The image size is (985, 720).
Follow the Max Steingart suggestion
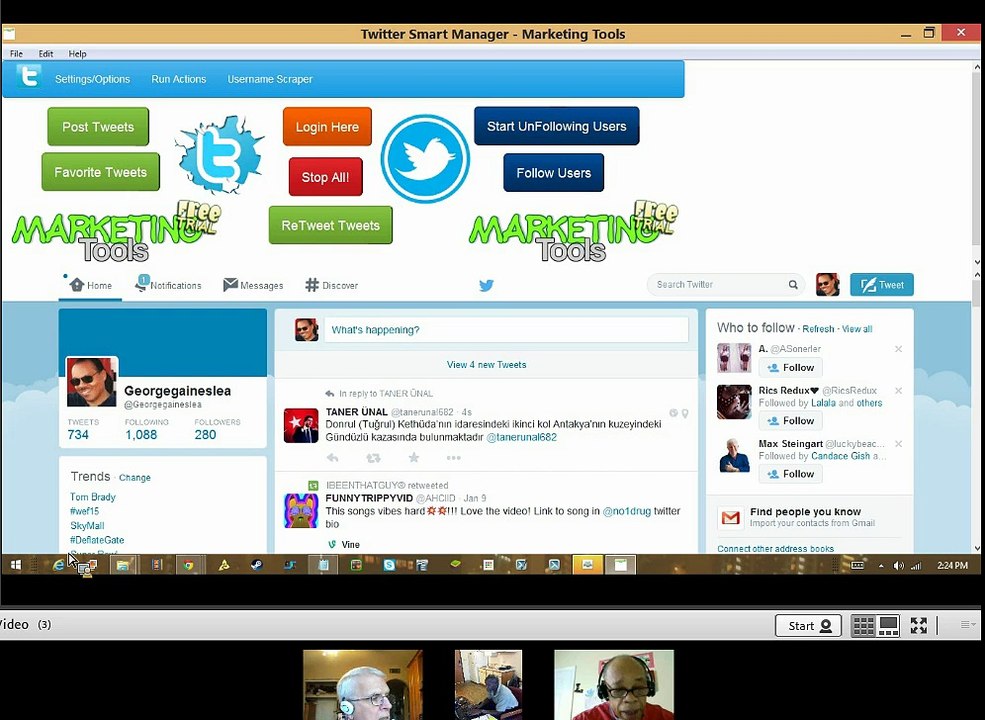click(790, 474)
